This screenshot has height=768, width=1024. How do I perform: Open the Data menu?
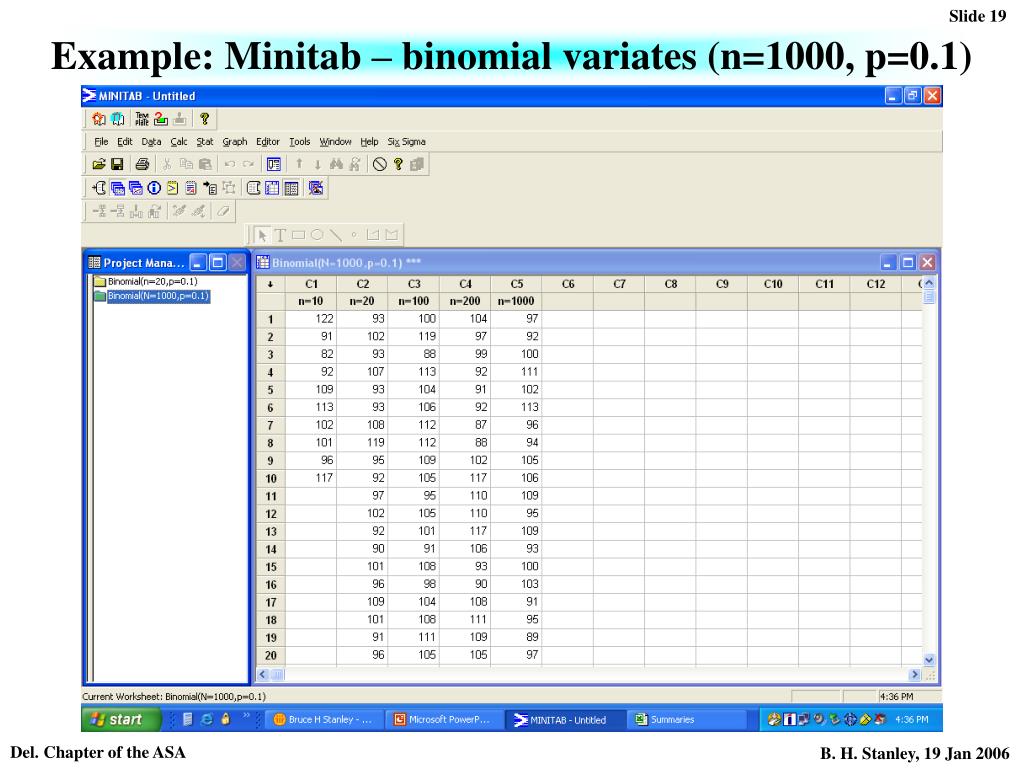[x=151, y=142]
